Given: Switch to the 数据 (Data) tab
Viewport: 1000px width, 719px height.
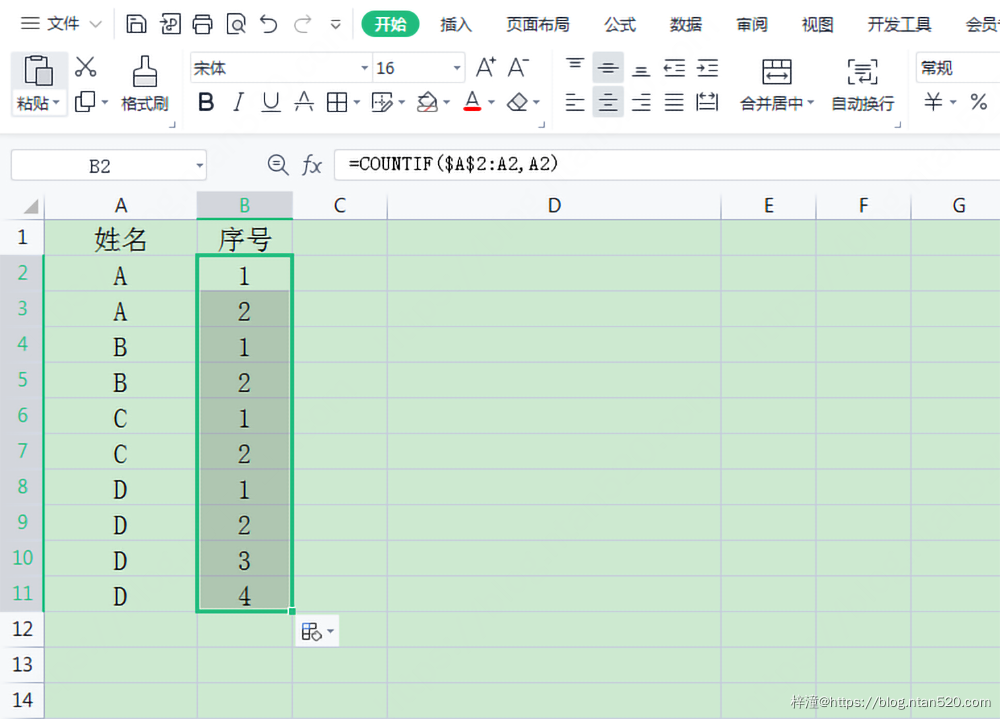Looking at the screenshot, I should pos(686,24).
